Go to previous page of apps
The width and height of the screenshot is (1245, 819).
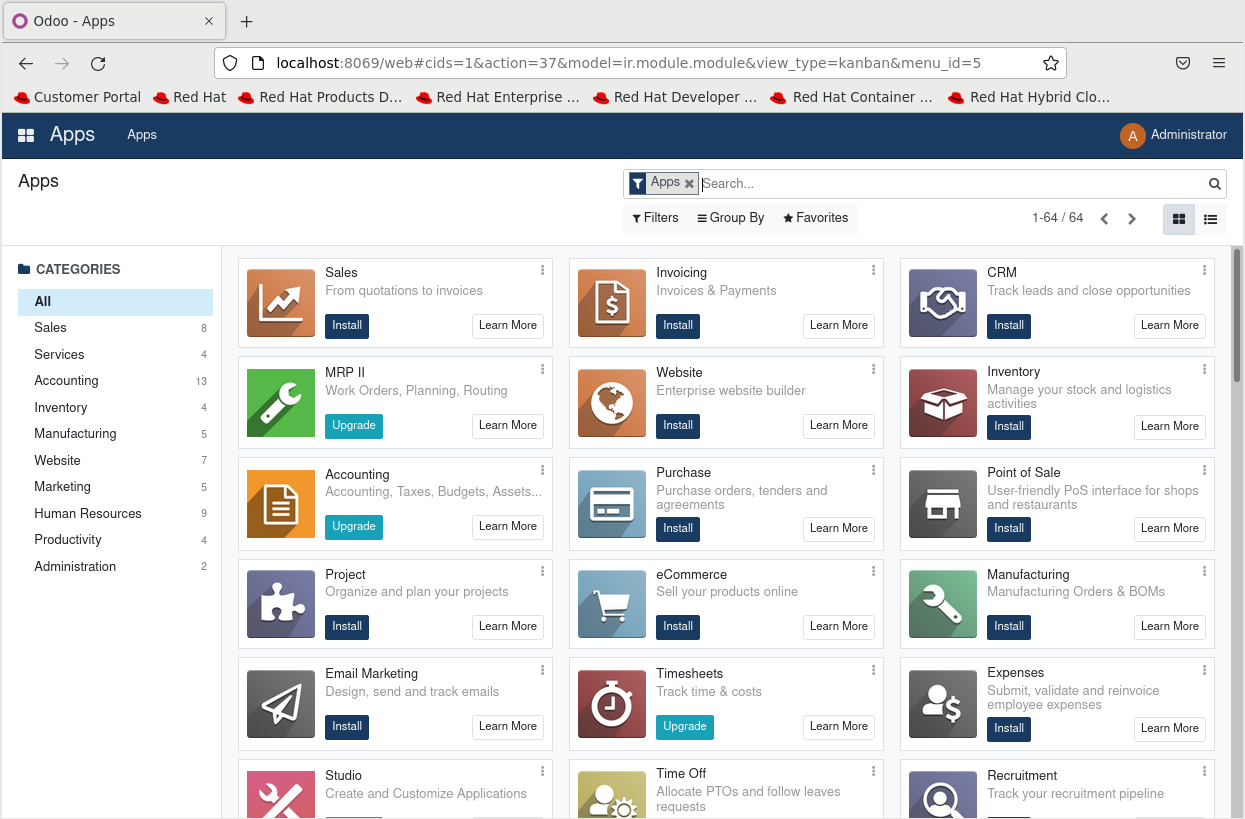tap(1104, 219)
